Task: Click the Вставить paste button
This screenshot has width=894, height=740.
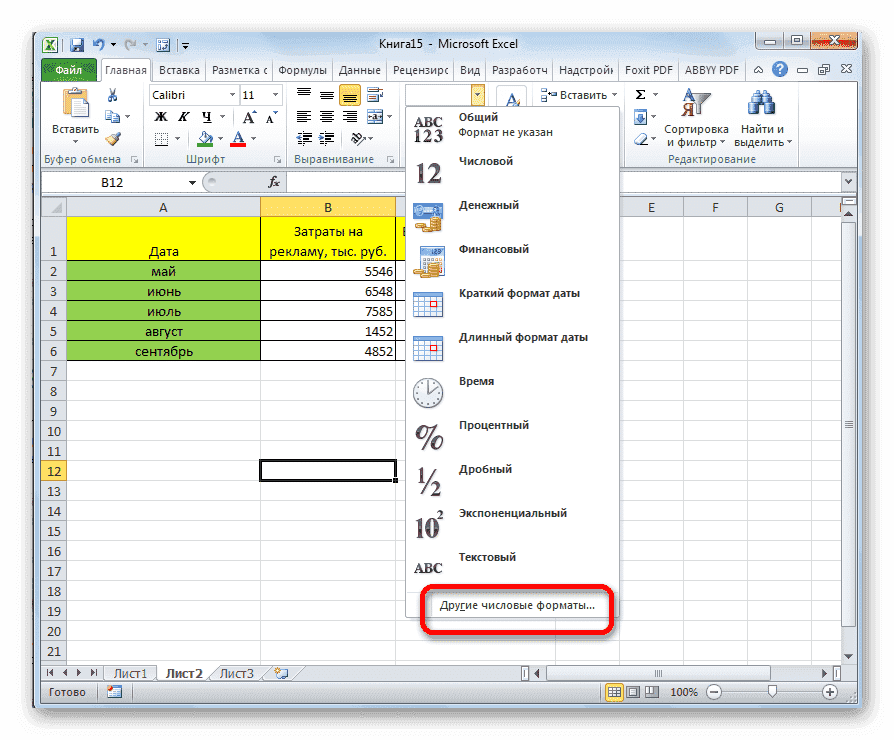Action: pyautogui.click(x=75, y=112)
